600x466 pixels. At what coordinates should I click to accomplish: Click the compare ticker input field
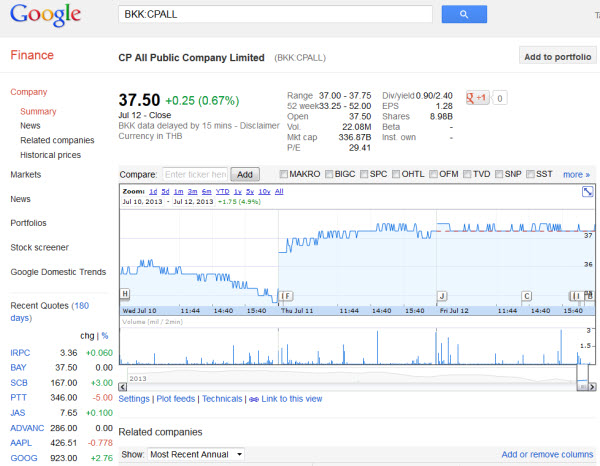[195, 174]
